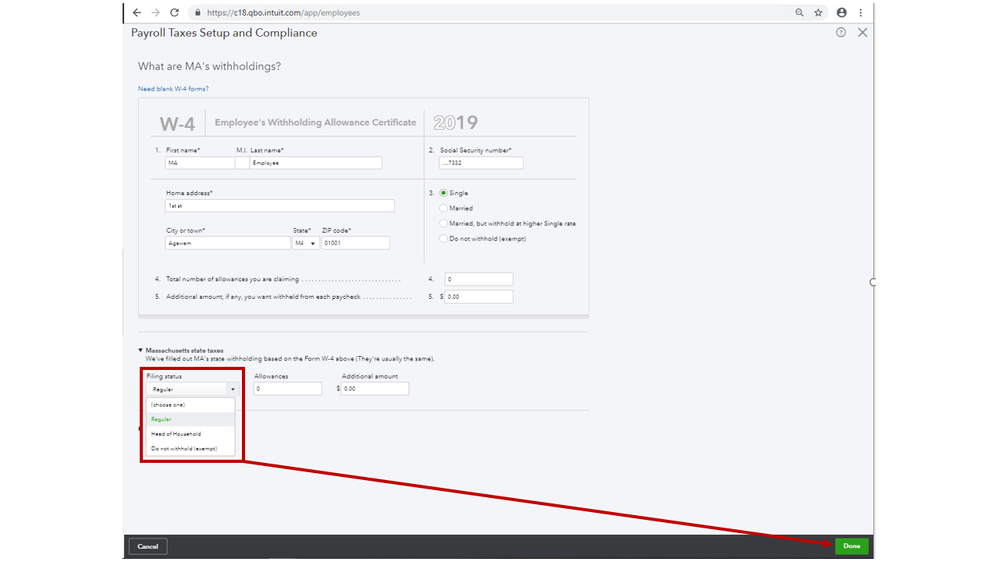Image resolution: width=999 pixels, height=562 pixels.
Task: Open Need blank W-4 forms link
Action: 173,89
